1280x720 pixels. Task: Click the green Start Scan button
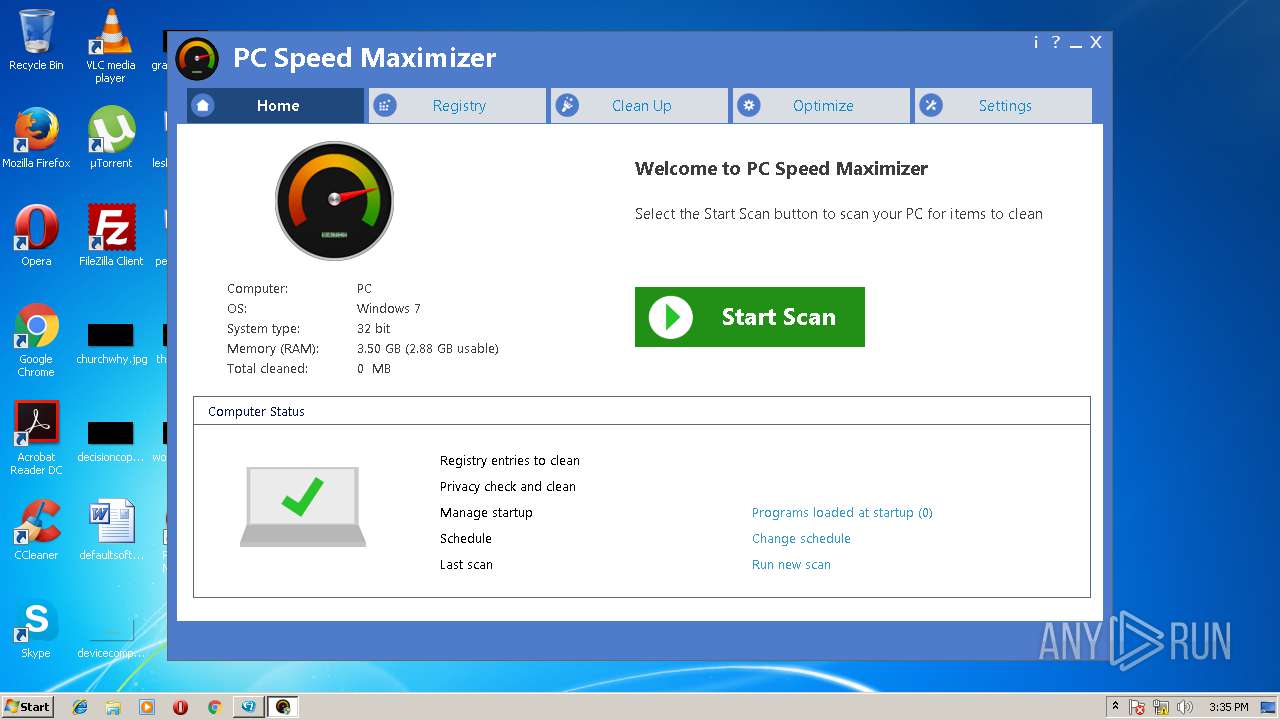click(750, 317)
